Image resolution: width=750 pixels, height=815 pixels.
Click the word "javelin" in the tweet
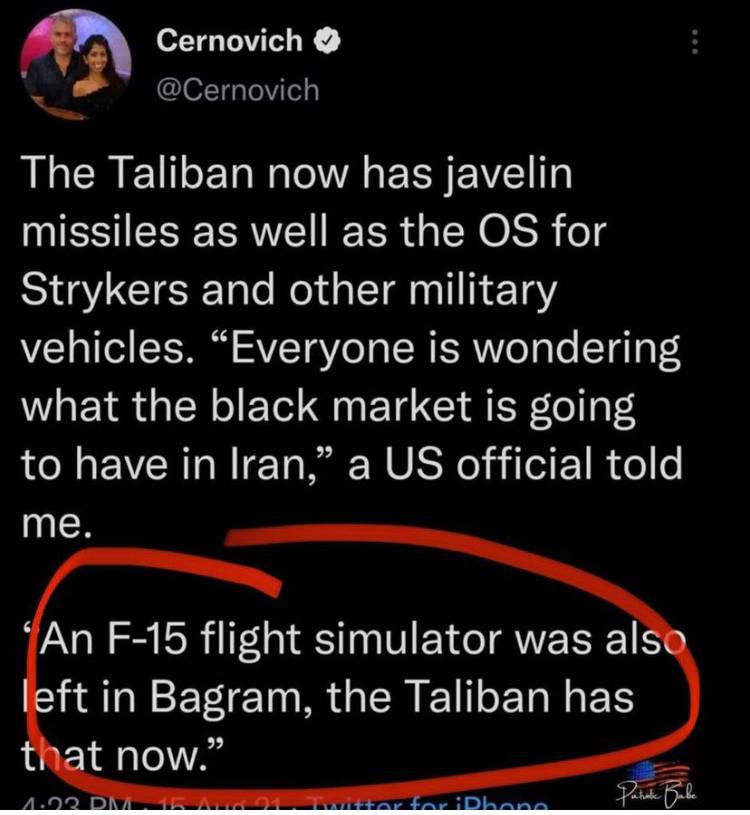click(508, 175)
